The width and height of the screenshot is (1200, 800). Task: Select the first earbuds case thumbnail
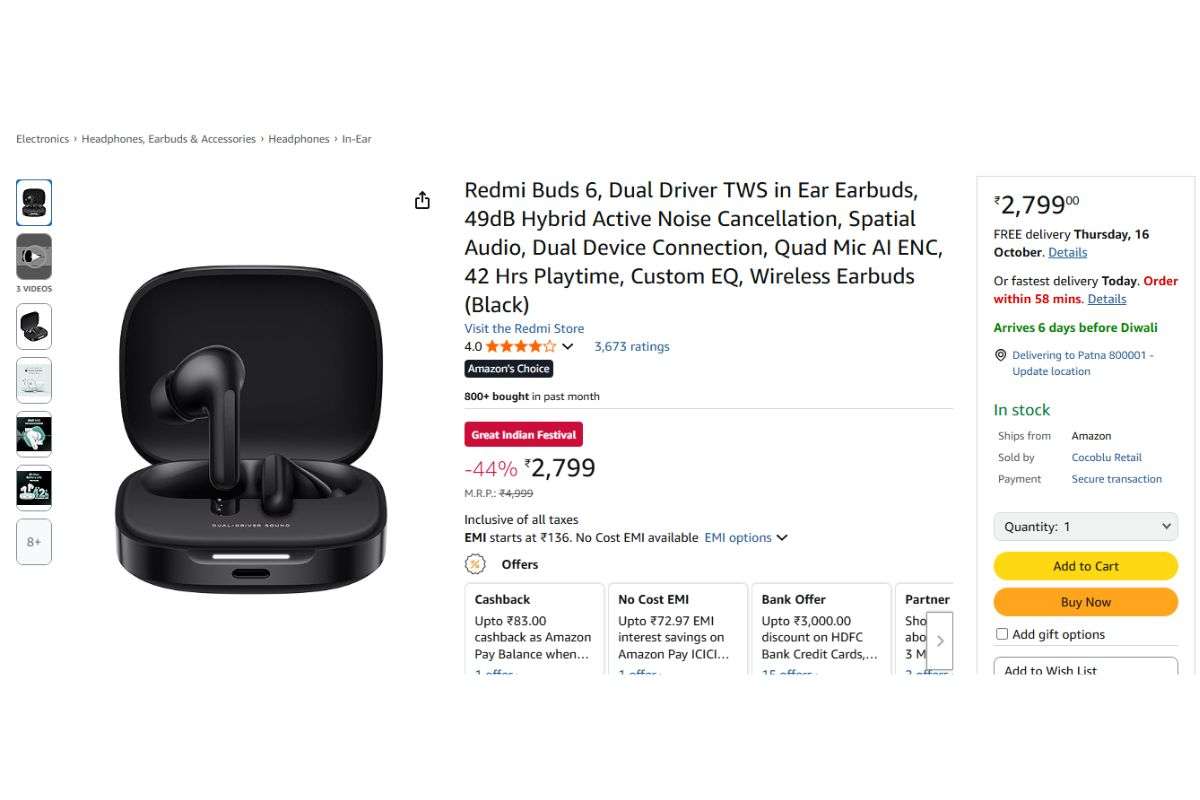coord(34,202)
